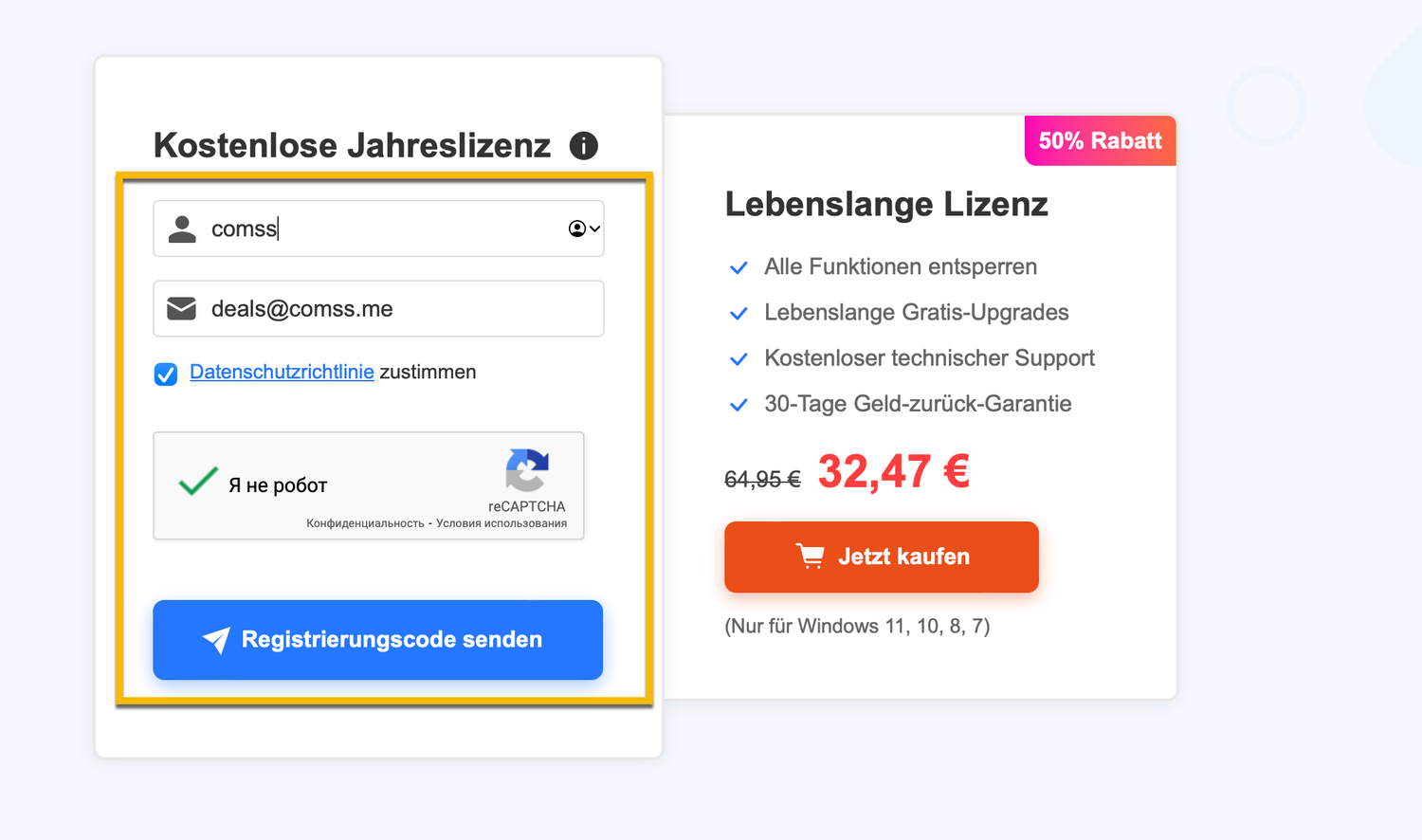Click the checkmark beside Alle Funktionen entsperren
This screenshot has width=1422, height=840.
[x=738, y=267]
